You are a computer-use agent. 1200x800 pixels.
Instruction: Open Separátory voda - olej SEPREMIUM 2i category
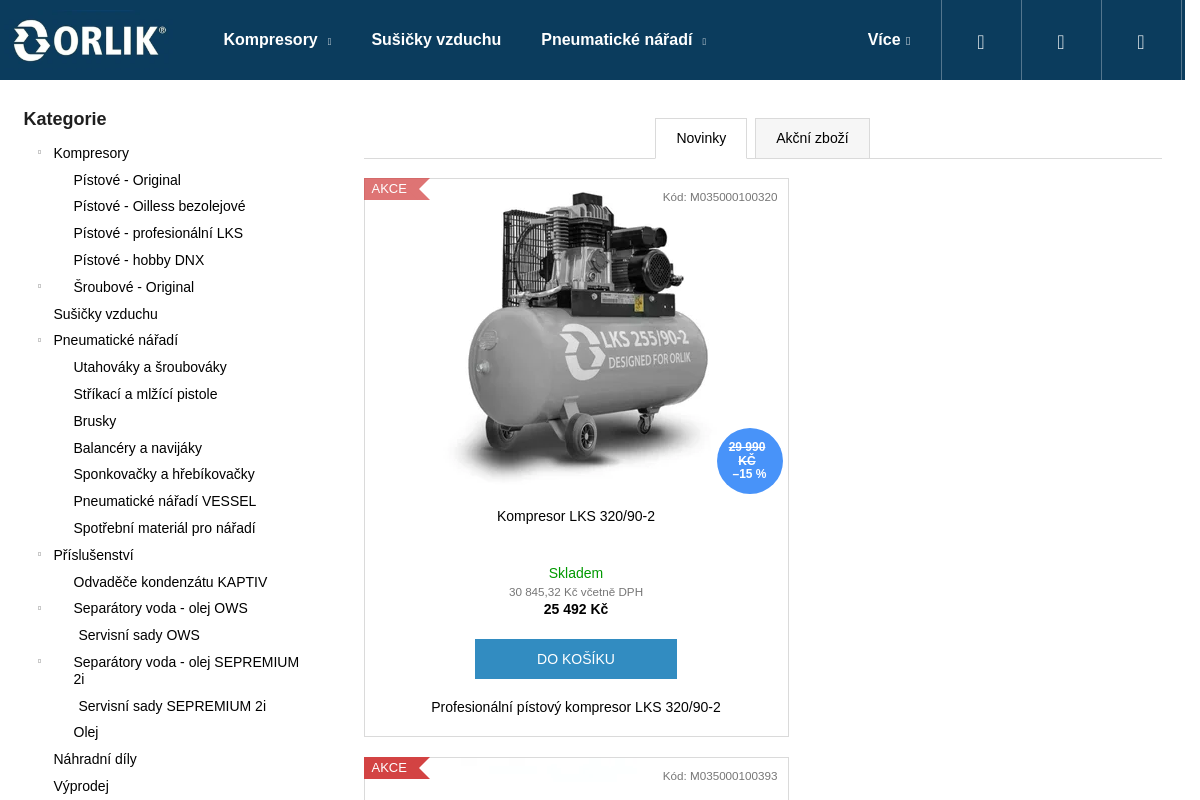(186, 670)
